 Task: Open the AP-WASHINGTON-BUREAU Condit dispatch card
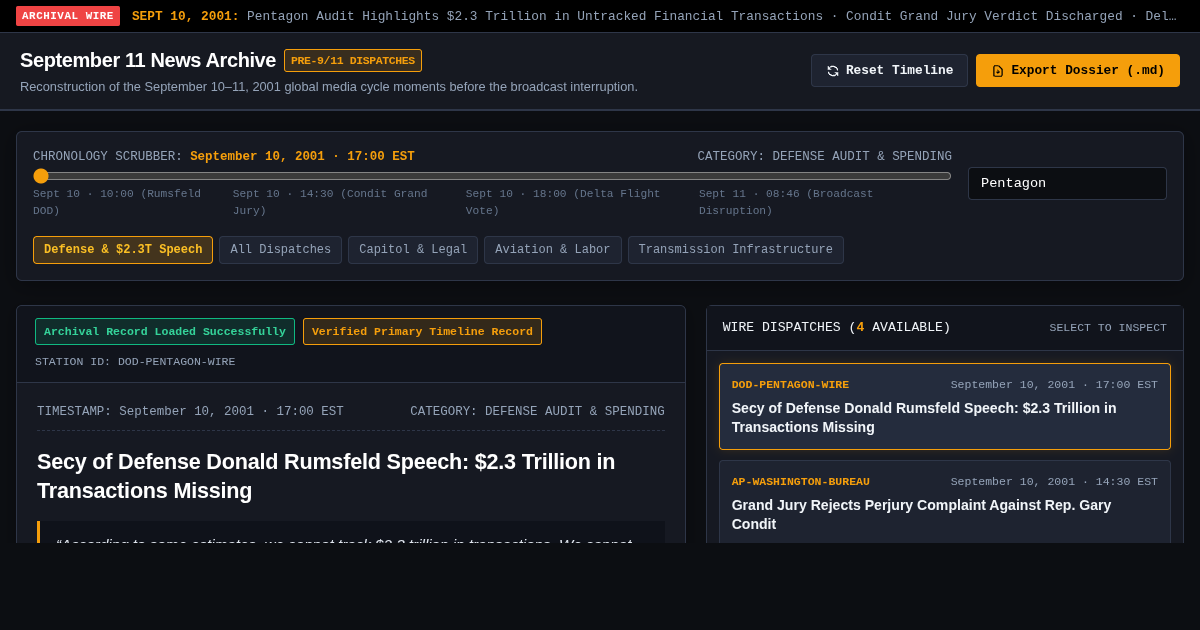pyautogui.click(x=945, y=503)
